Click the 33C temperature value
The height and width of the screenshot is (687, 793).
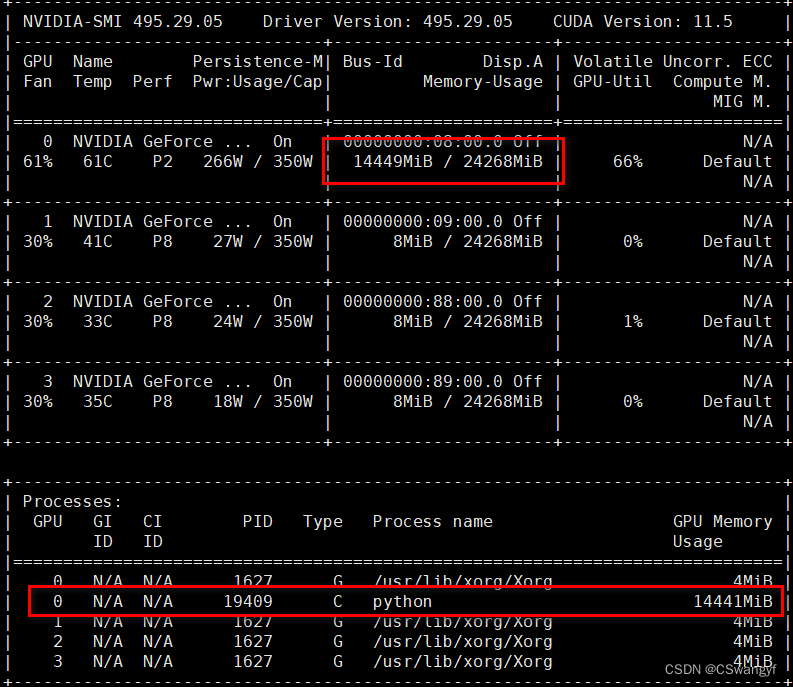pyautogui.click(x=98, y=321)
